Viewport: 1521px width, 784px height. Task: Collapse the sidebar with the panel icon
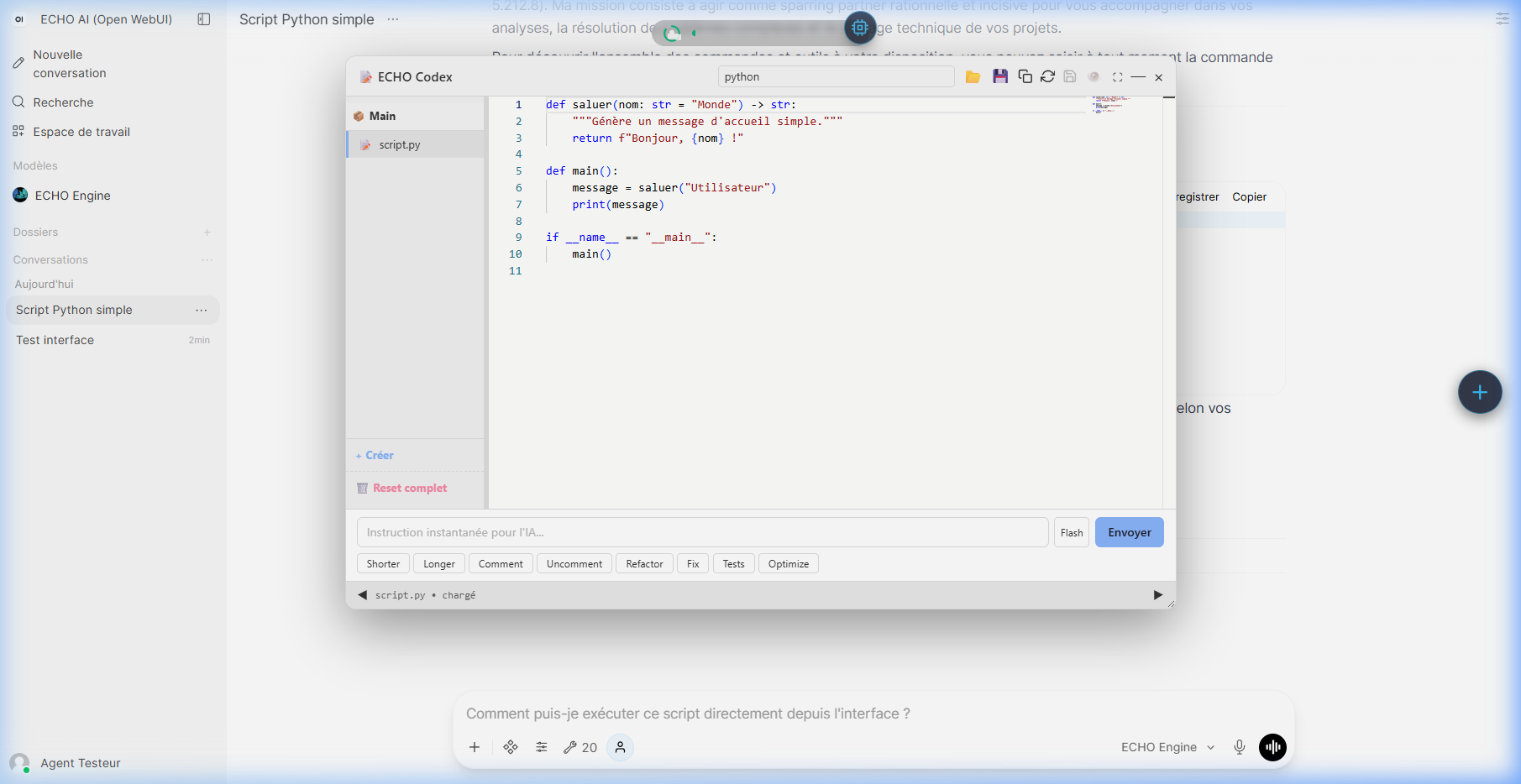tap(203, 19)
